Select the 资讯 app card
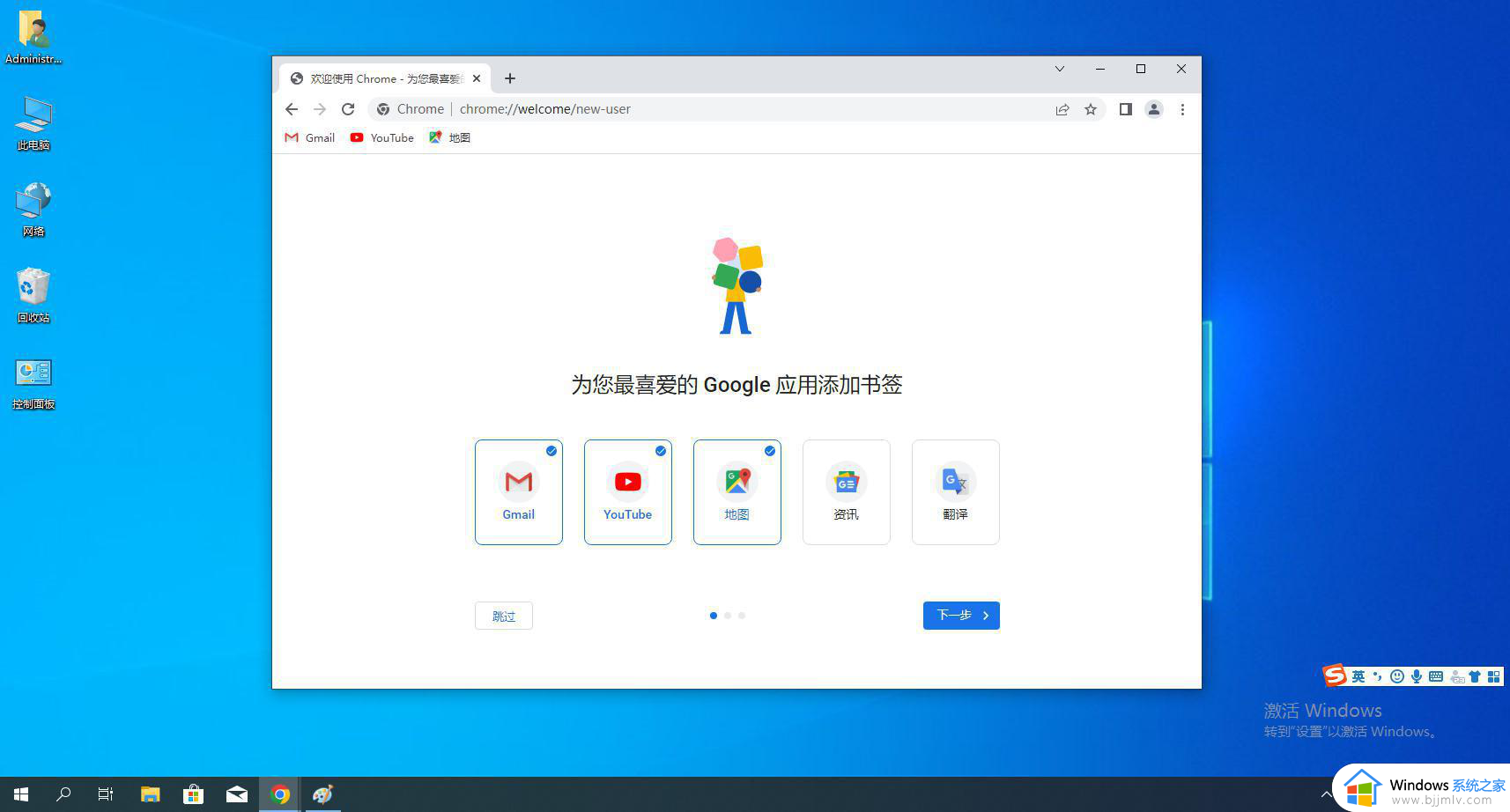This screenshot has width=1510, height=812. click(x=847, y=492)
